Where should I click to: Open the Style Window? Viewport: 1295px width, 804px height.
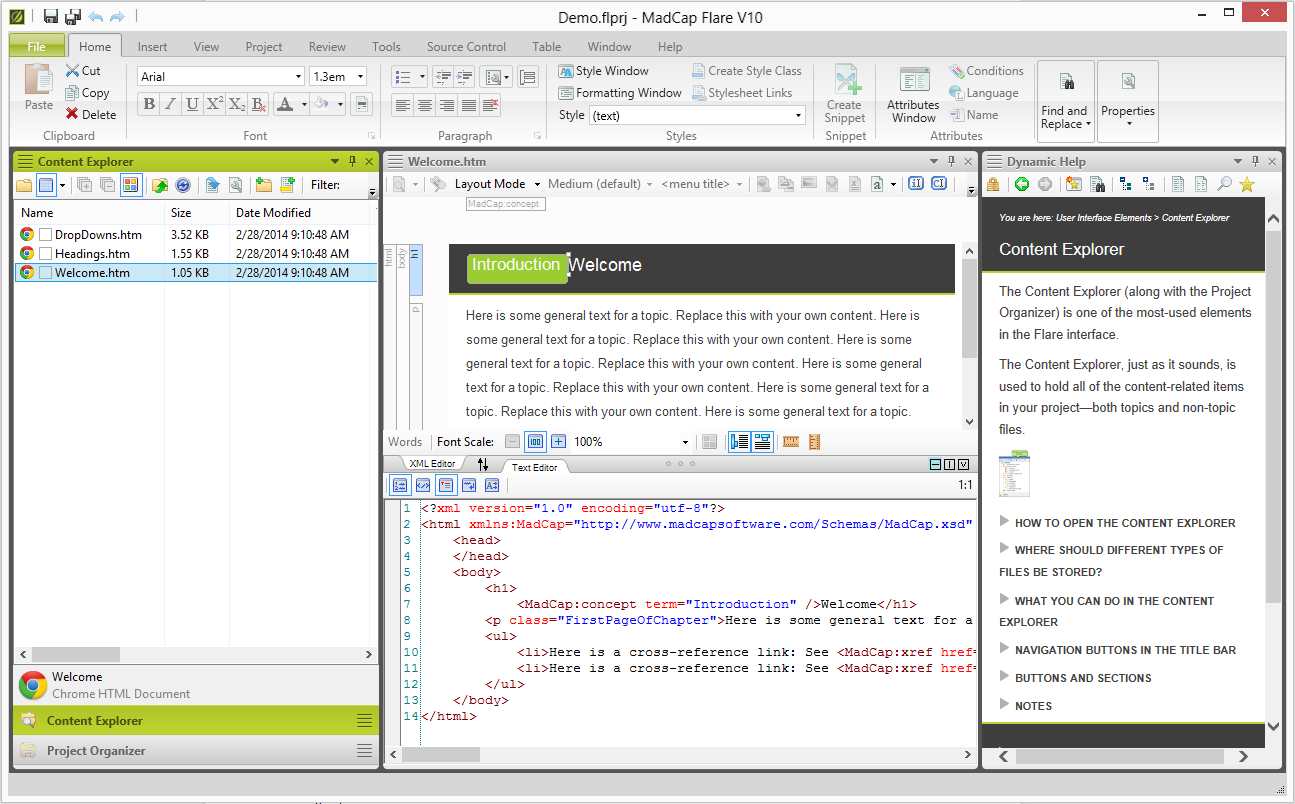pos(603,71)
